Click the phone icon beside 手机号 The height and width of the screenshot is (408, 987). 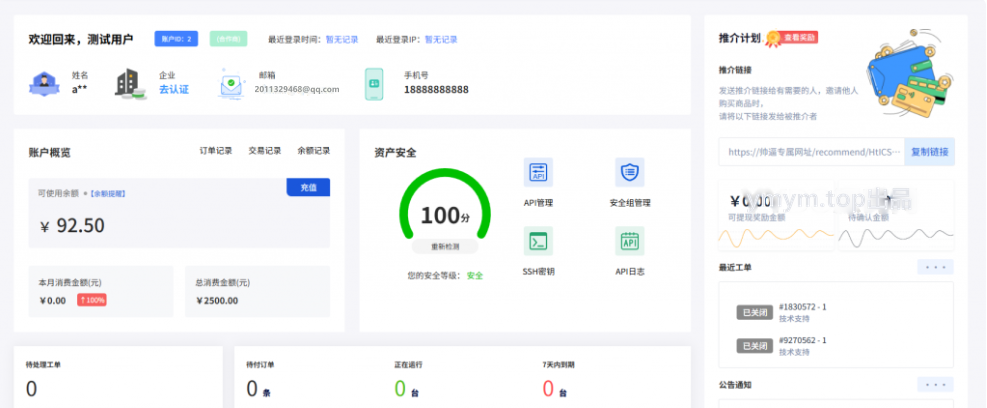374,84
